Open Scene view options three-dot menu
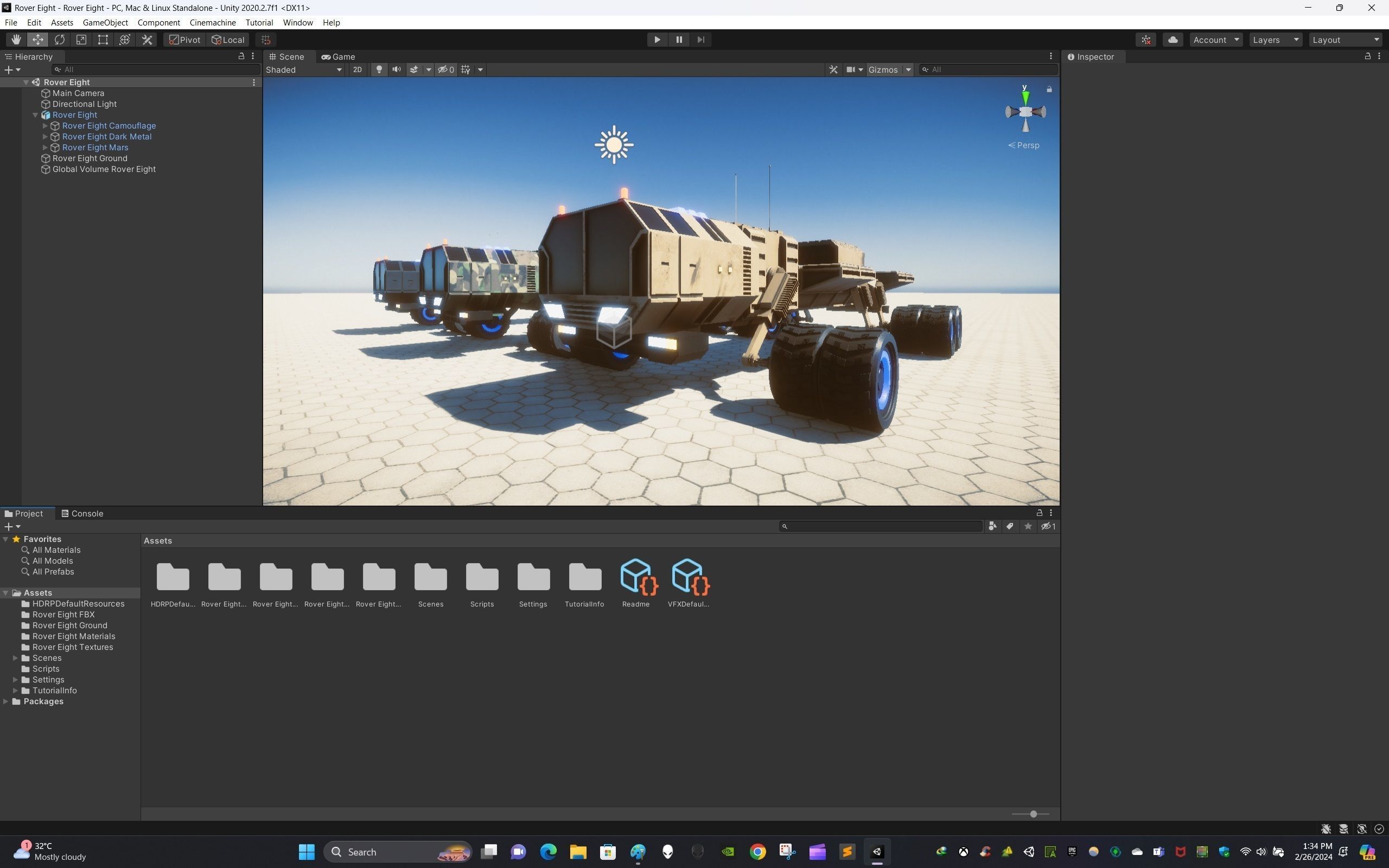Image resolution: width=1389 pixels, height=868 pixels. click(x=1051, y=56)
